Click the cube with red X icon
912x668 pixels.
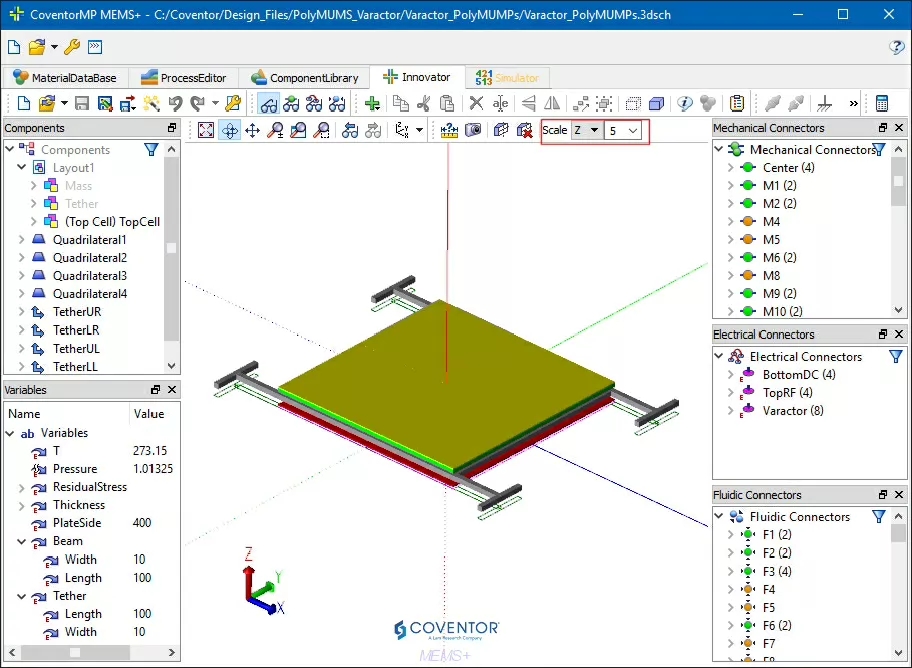[x=525, y=130]
